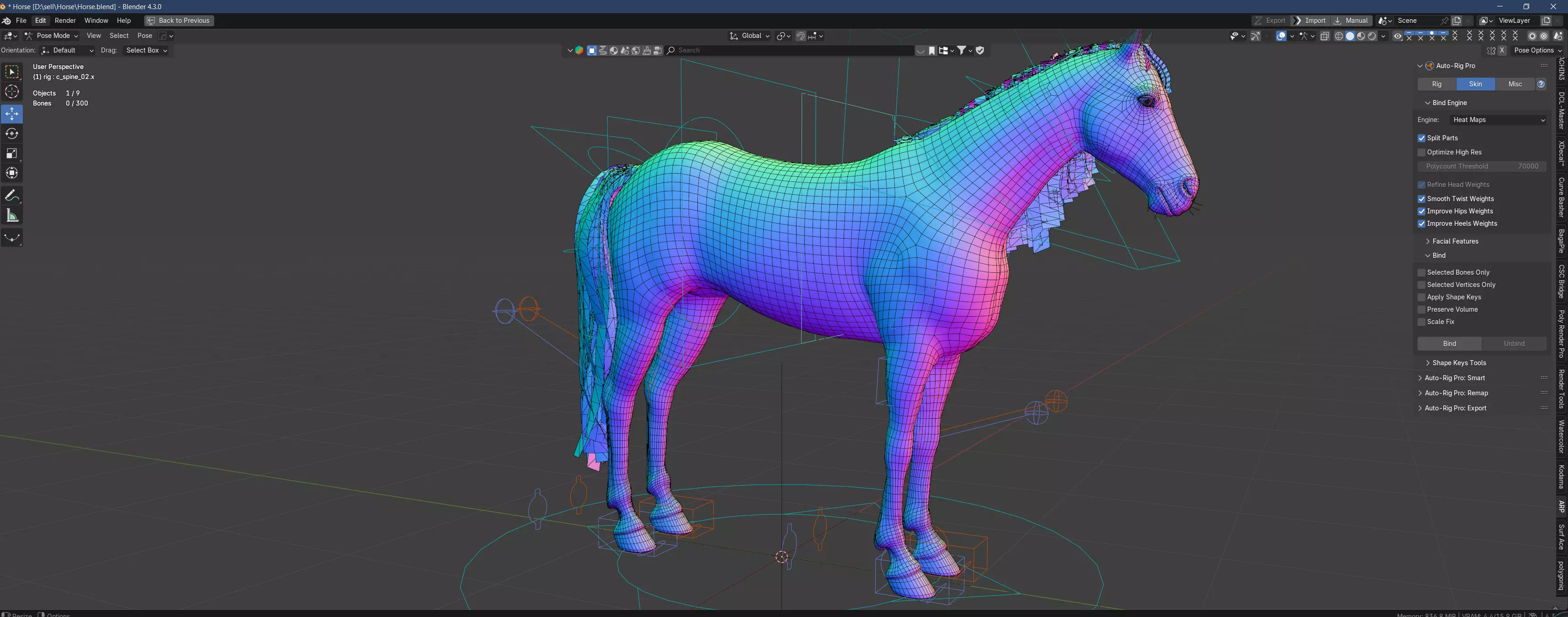Add new view layer icon
The height and width of the screenshot is (617, 1568).
[x=1546, y=21]
